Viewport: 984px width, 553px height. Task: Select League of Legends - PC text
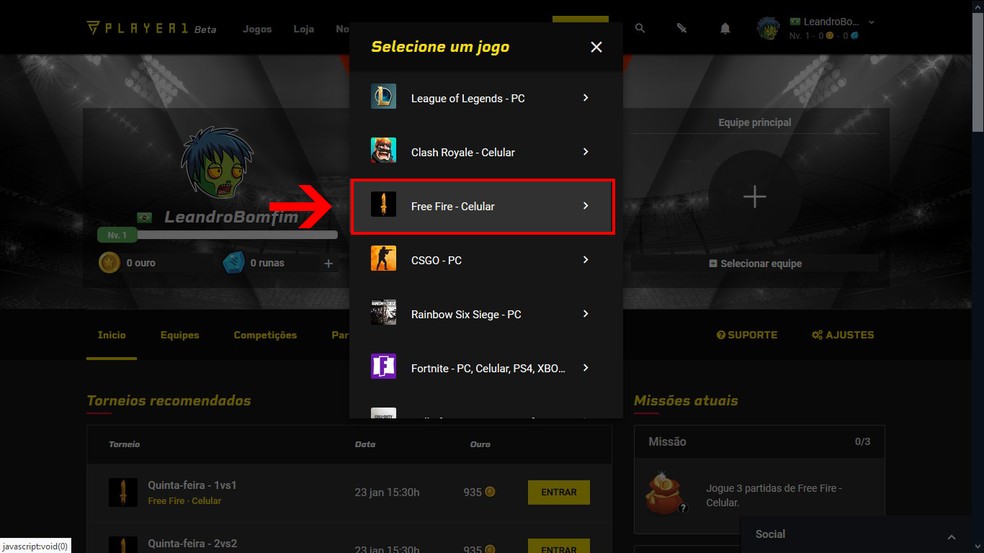[x=468, y=99]
